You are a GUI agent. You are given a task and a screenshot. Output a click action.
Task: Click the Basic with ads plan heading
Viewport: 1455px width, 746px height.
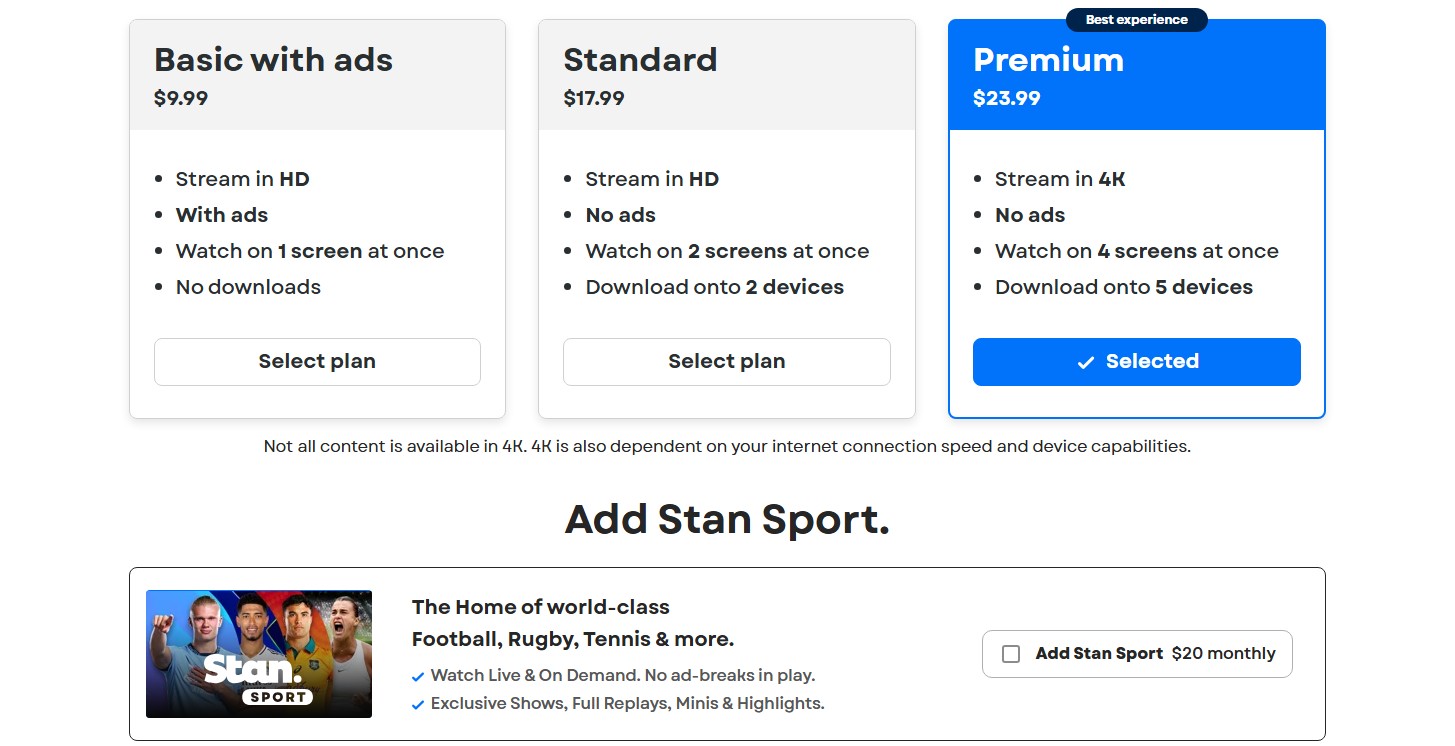[x=273, y=60]
